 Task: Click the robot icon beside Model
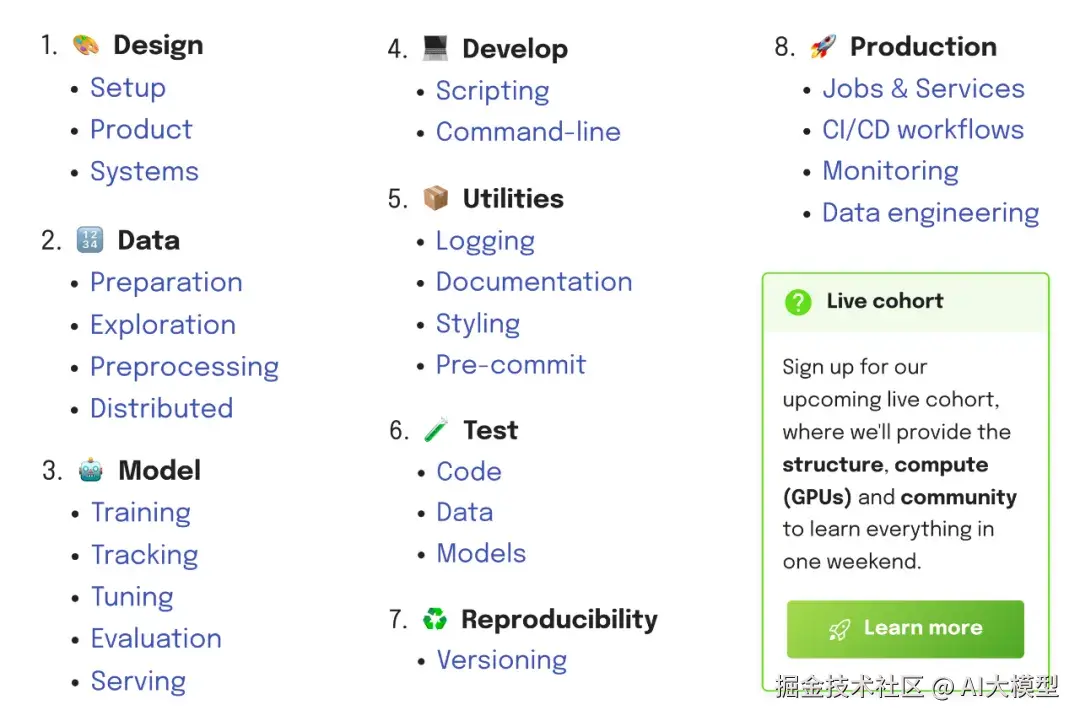click(x=91, y=471)
